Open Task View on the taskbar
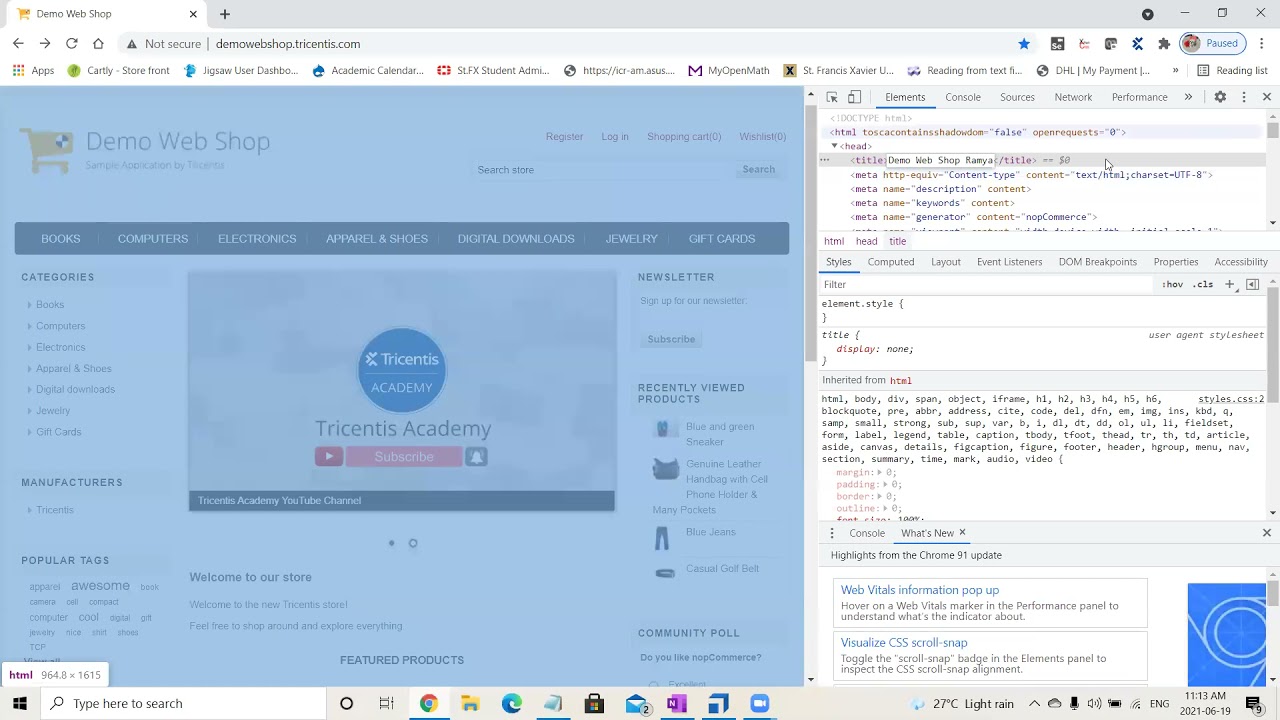Viewport: 1280px width, 720px height. tap(387, 704)
